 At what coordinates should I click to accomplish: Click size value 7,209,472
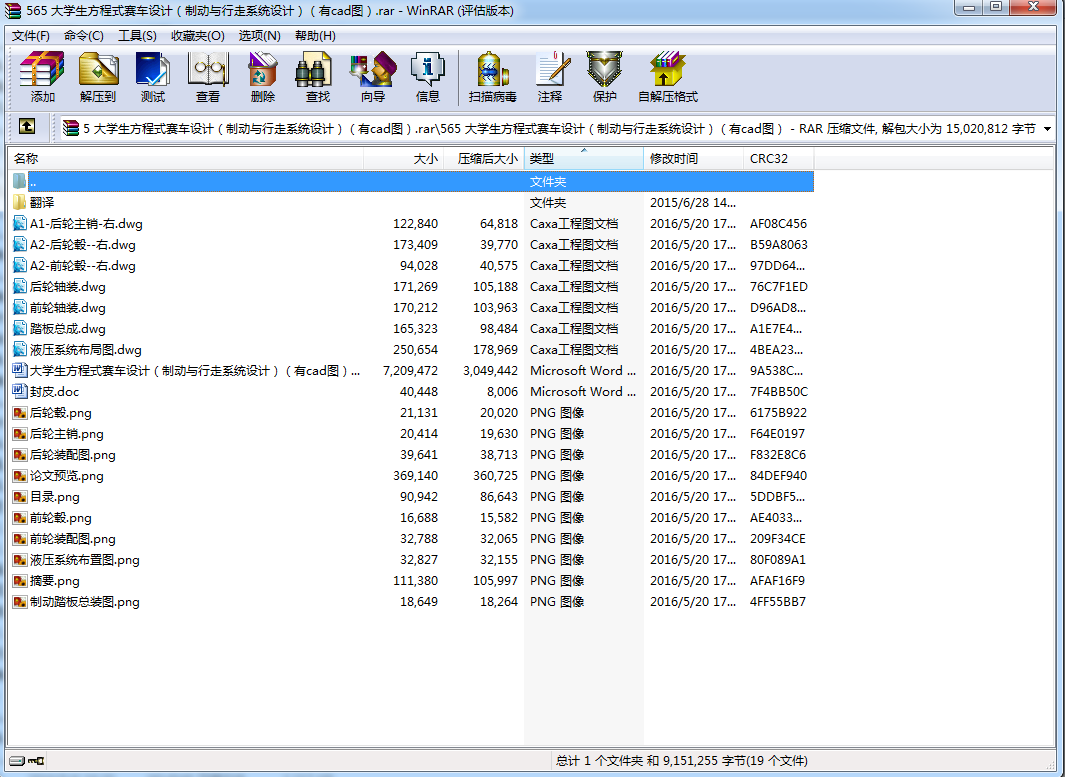(x=410, y=371)
